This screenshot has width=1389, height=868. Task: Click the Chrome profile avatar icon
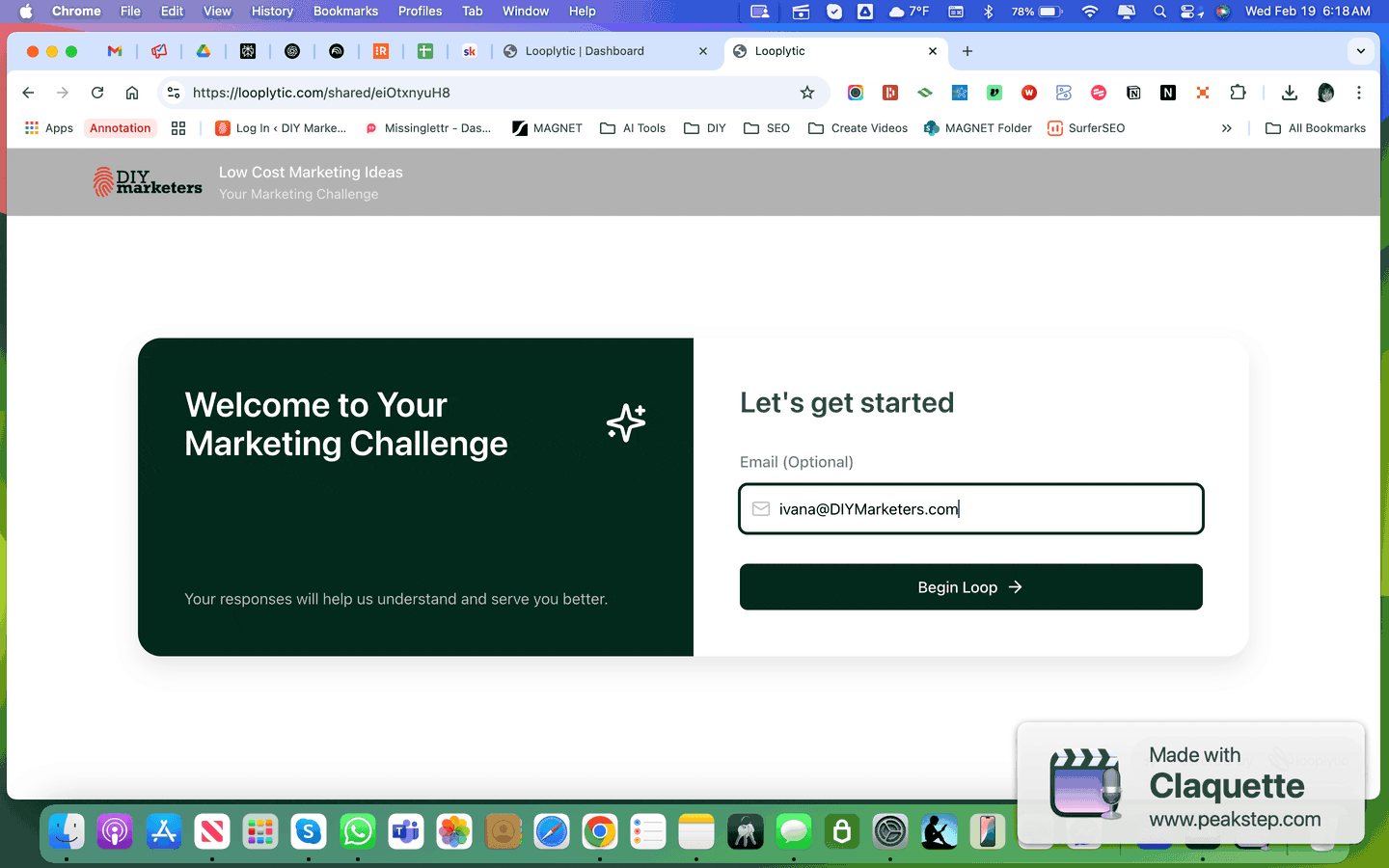coord(1325,93)
